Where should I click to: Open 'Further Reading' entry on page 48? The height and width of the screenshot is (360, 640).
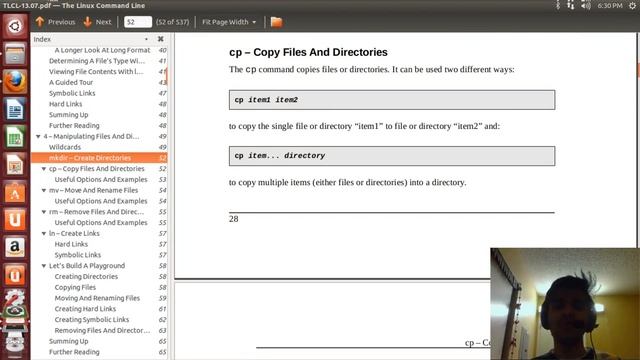[74, 125]
